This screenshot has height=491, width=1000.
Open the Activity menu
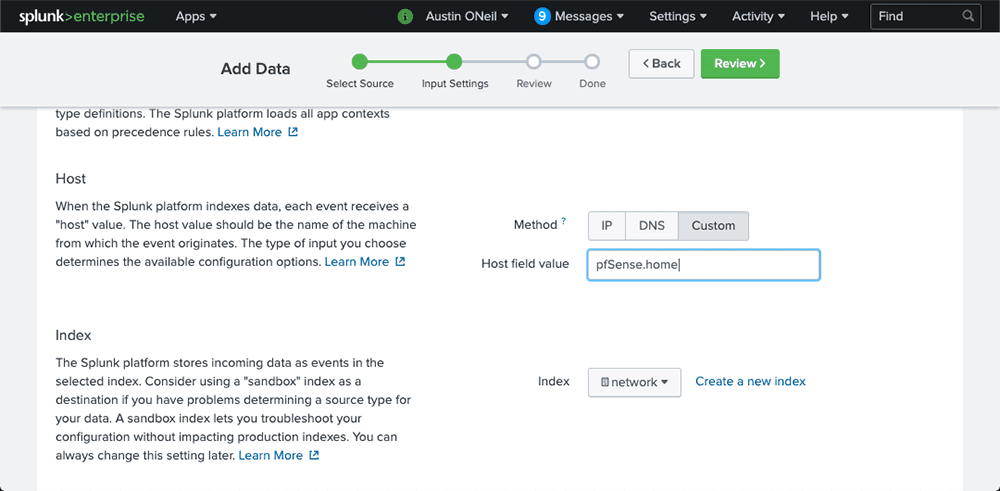point(758,17)
